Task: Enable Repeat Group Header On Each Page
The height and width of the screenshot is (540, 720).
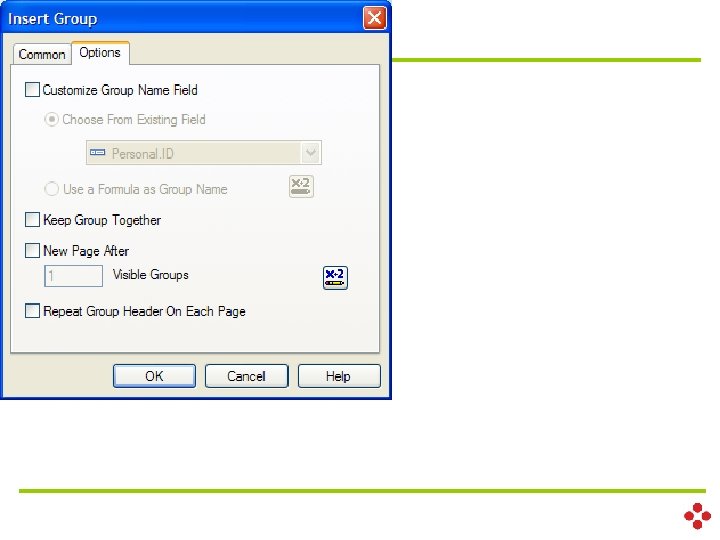Action: [x=32, y=311]
